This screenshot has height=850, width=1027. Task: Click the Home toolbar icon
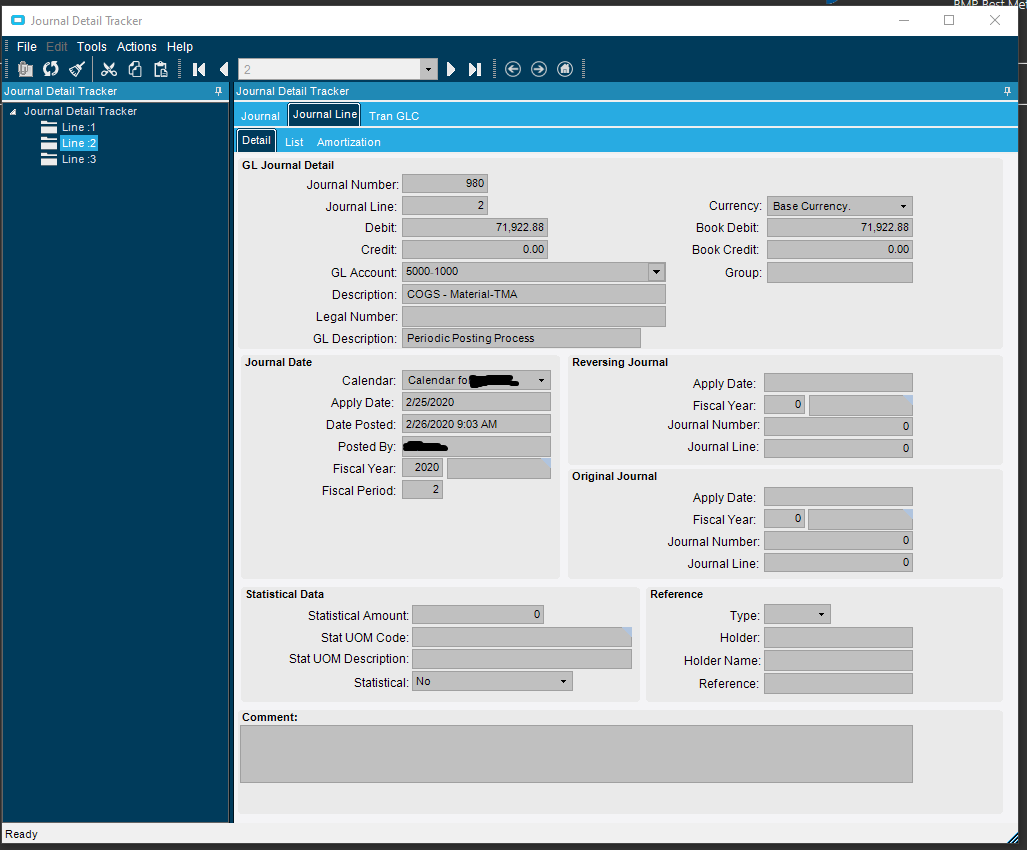pos(565,69)
